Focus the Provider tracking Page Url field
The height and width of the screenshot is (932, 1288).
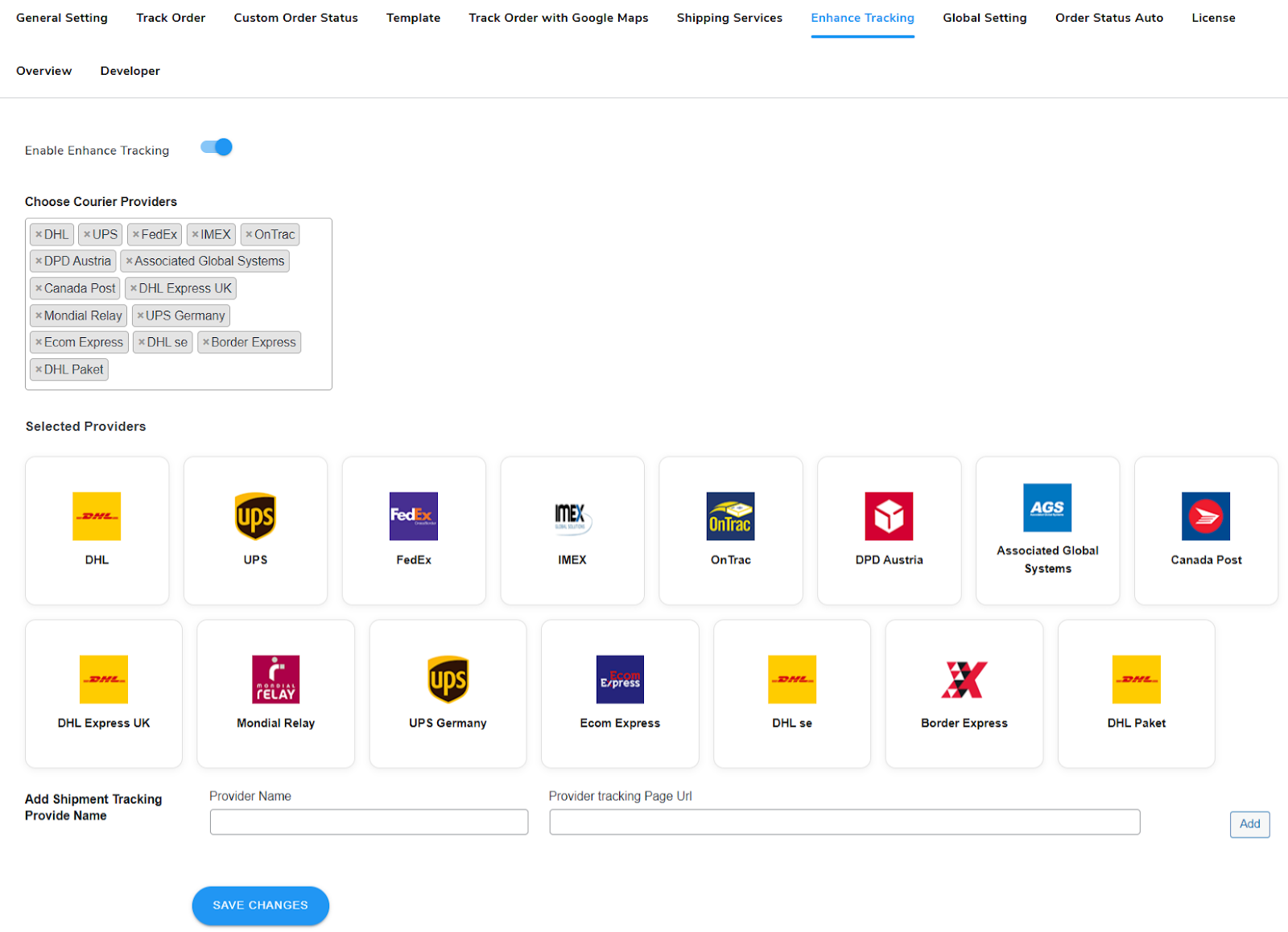(x=844, y=822)
